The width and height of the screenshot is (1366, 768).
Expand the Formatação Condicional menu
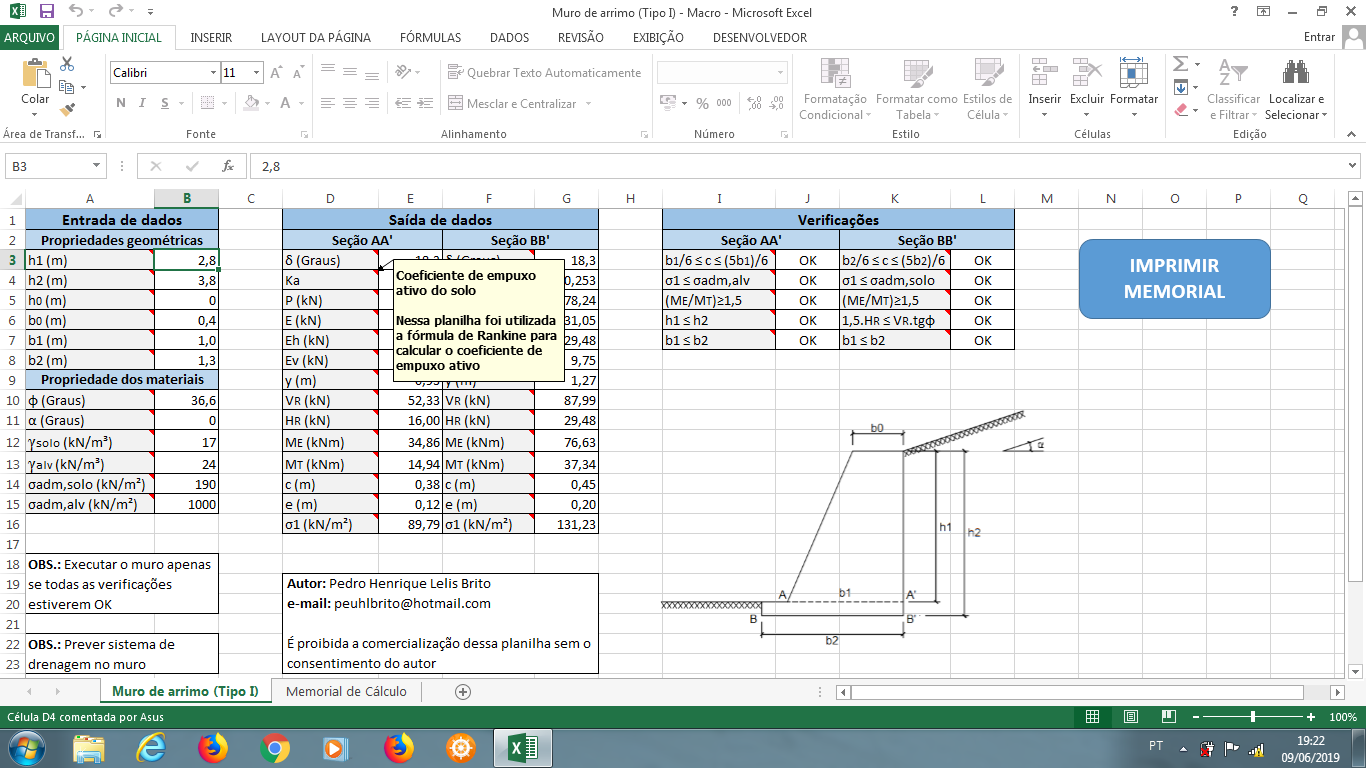[835, 89]
